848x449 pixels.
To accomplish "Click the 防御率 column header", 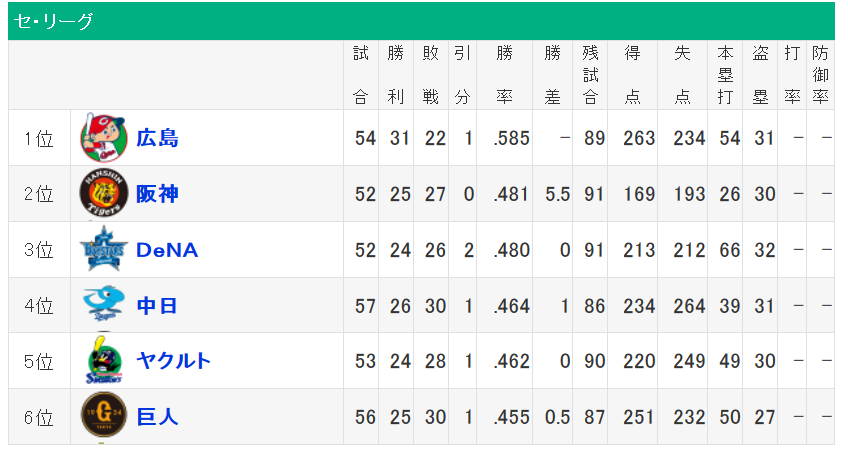I will (x=820, y=75).
